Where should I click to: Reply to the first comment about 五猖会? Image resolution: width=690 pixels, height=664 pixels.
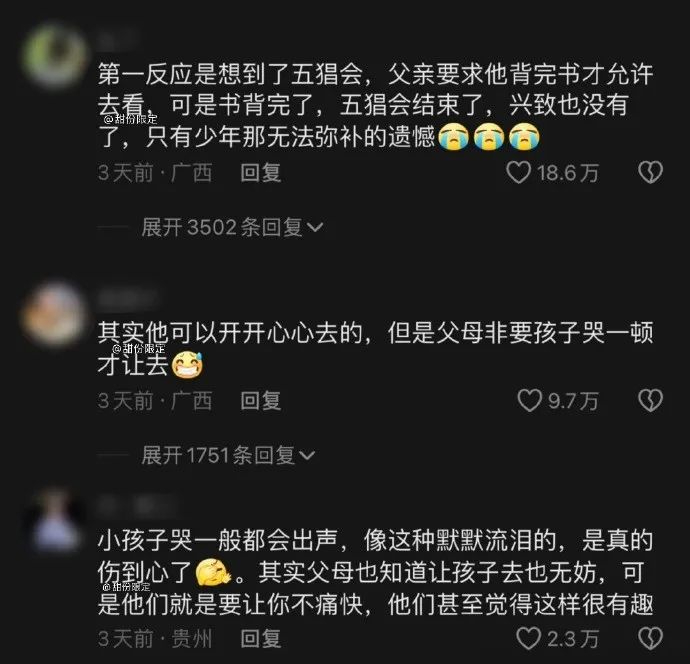[x=261, y=172]
